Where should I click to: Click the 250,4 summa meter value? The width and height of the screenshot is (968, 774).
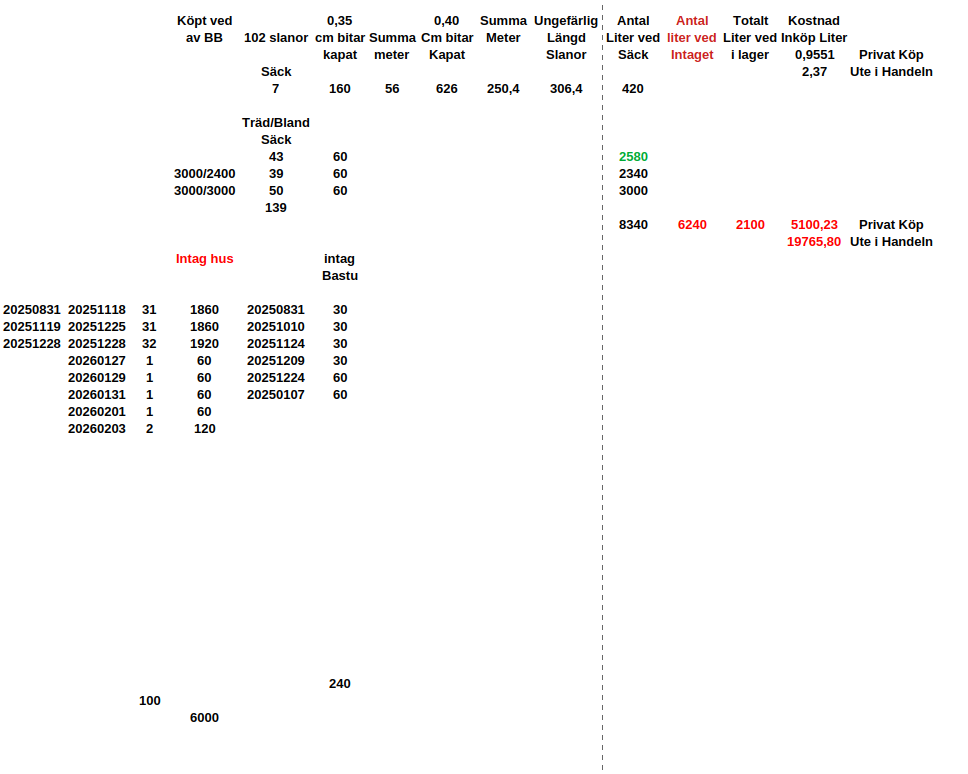click(x=503, y=89)
